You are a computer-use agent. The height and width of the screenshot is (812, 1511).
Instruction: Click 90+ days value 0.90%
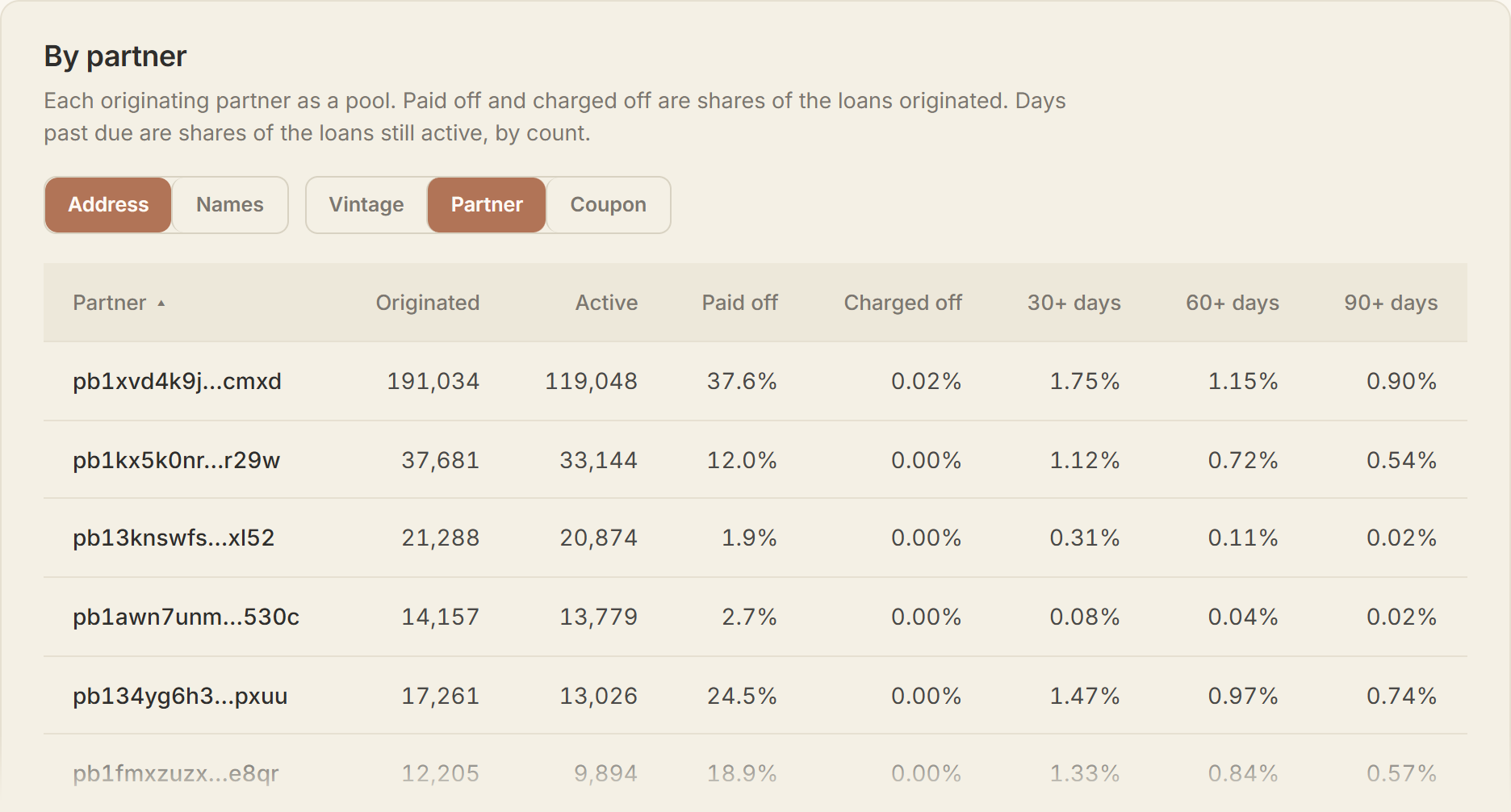[x=1402, y=381]
